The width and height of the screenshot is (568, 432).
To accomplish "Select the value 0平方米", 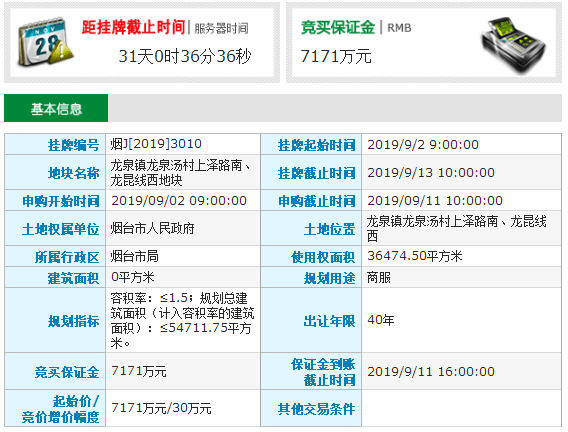I will (133, 277).
